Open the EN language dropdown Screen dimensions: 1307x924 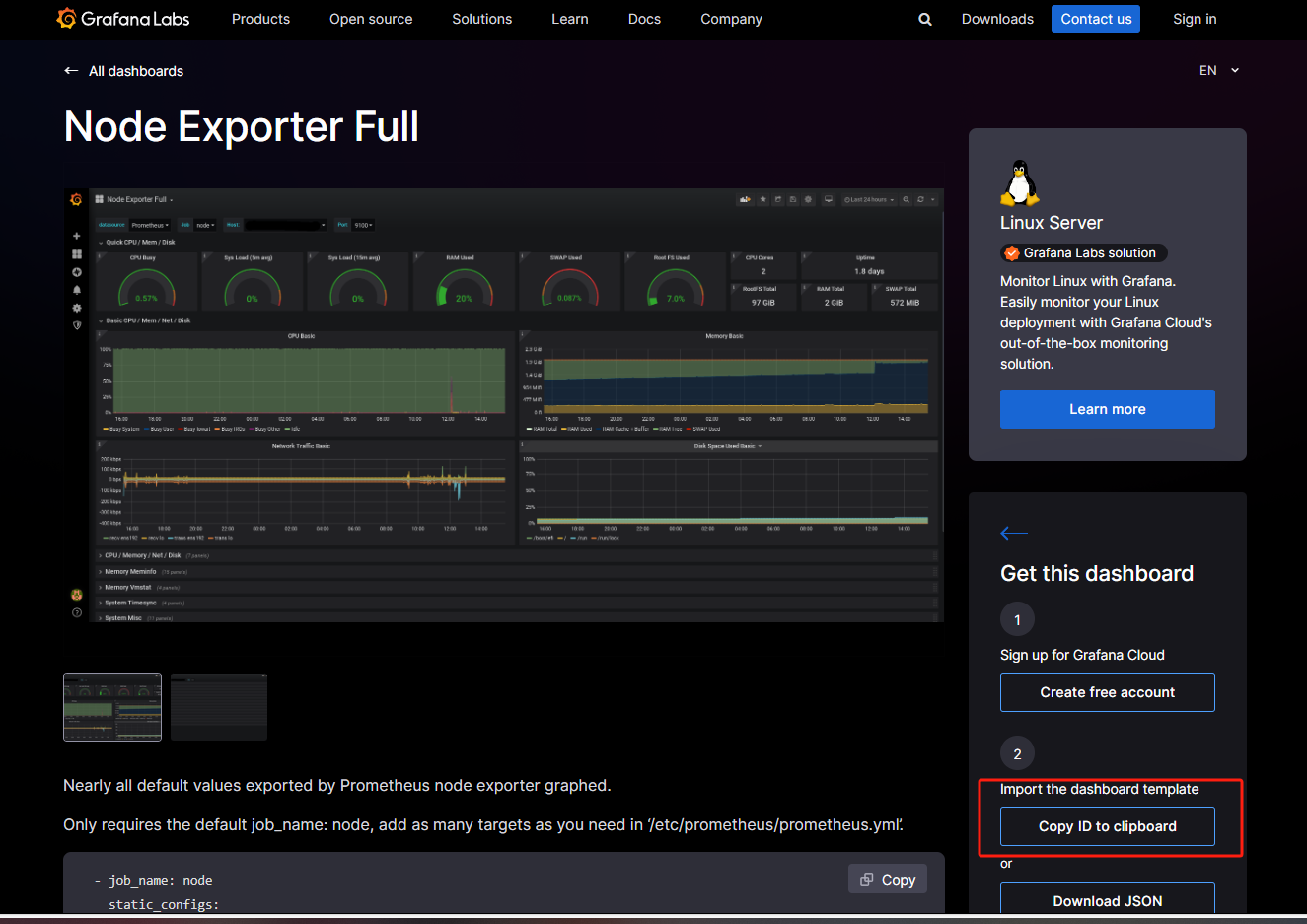pos(1218,70)
